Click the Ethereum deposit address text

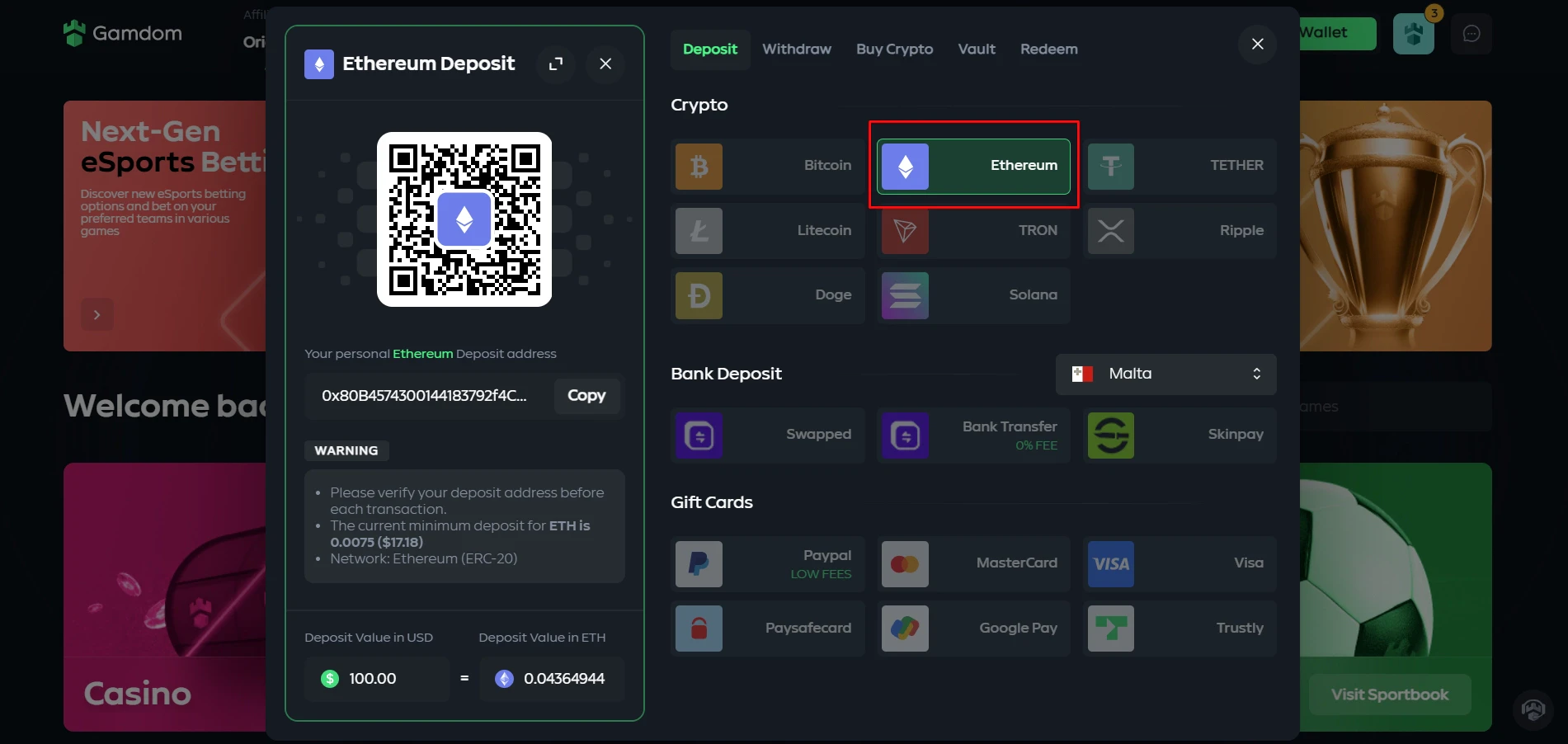(424, 396)
